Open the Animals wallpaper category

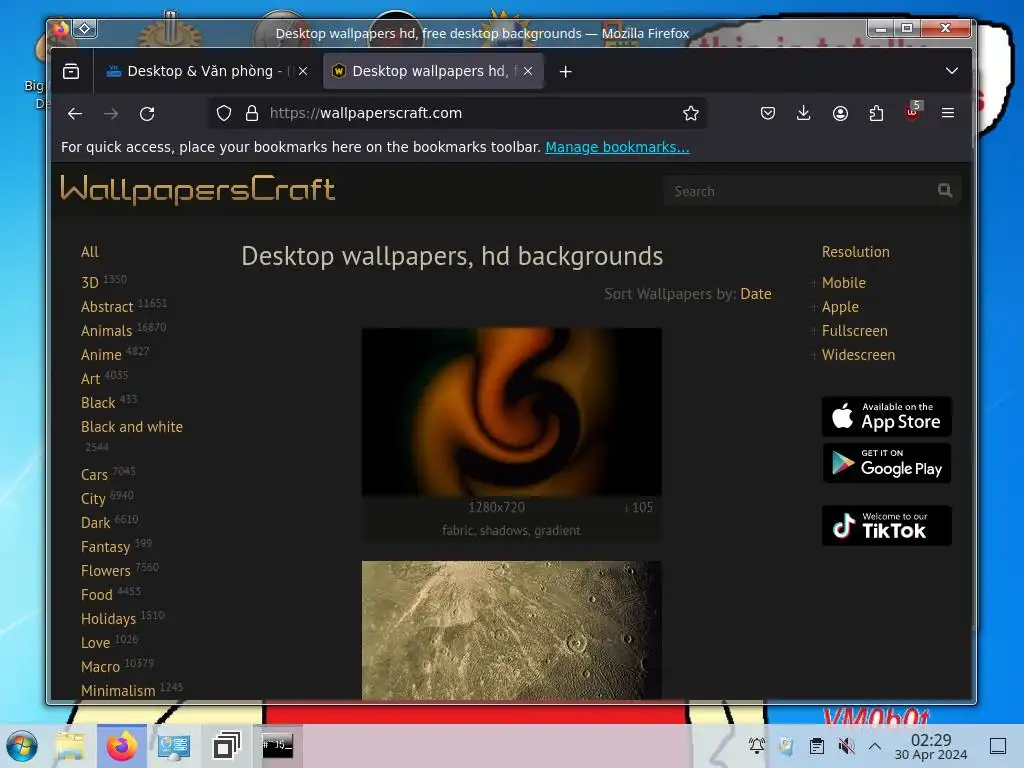(x=106, y=331)
